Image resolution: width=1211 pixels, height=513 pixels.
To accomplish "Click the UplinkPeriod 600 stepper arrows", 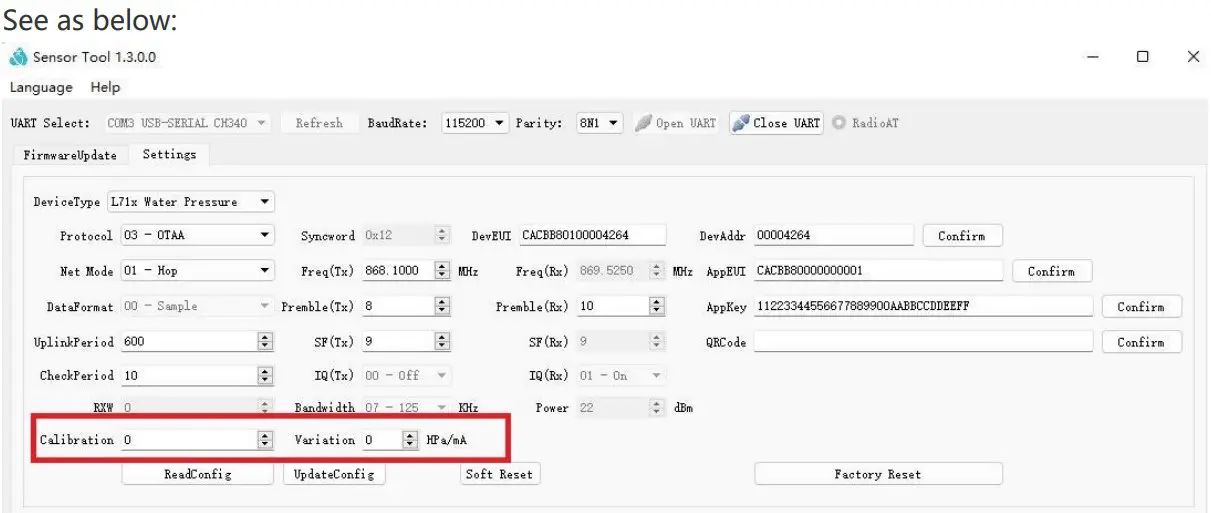I will [x=265, y=342].
